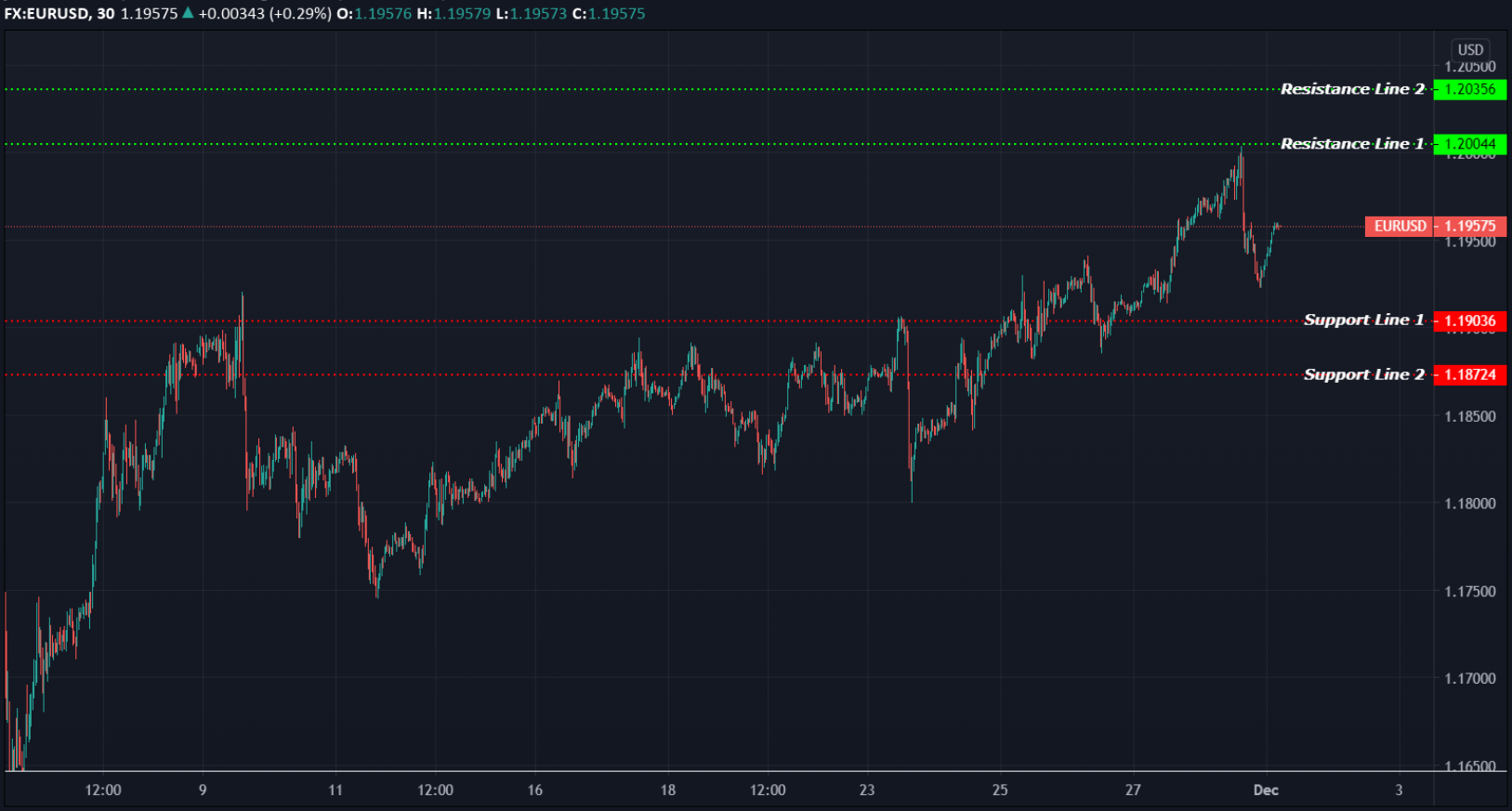Screen dimensions: 1512x811
Task: Click the 1.19500 price axis label
Action: tap(1470, 242)
